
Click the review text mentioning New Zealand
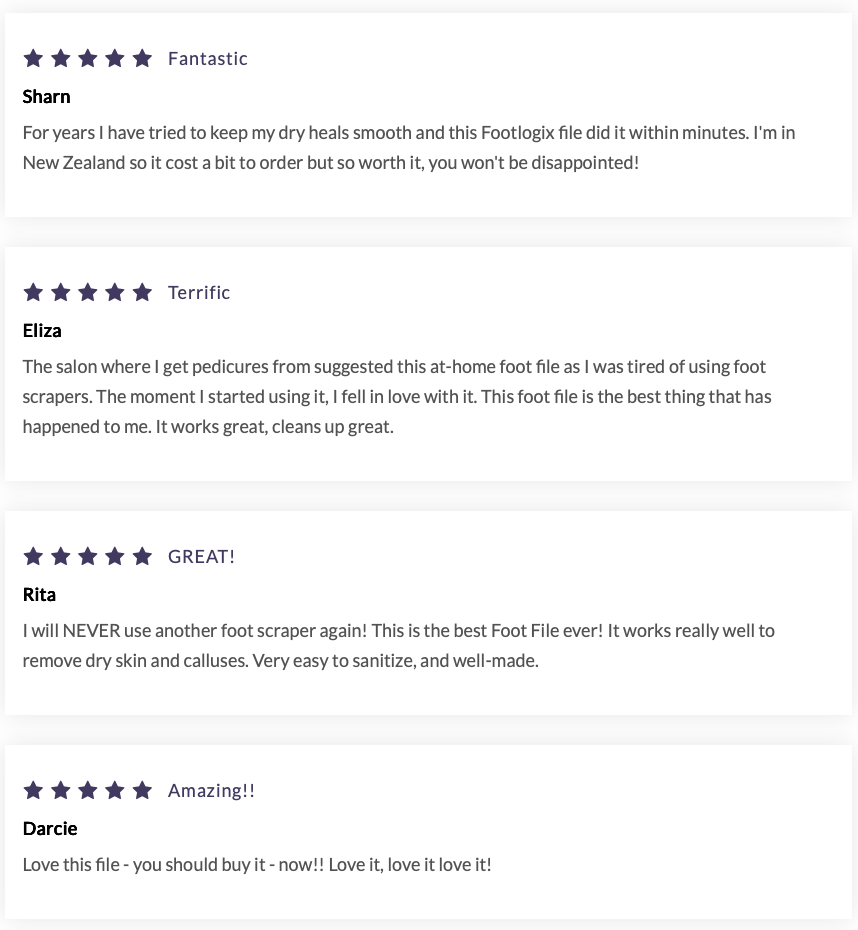(x=409, y=147)
